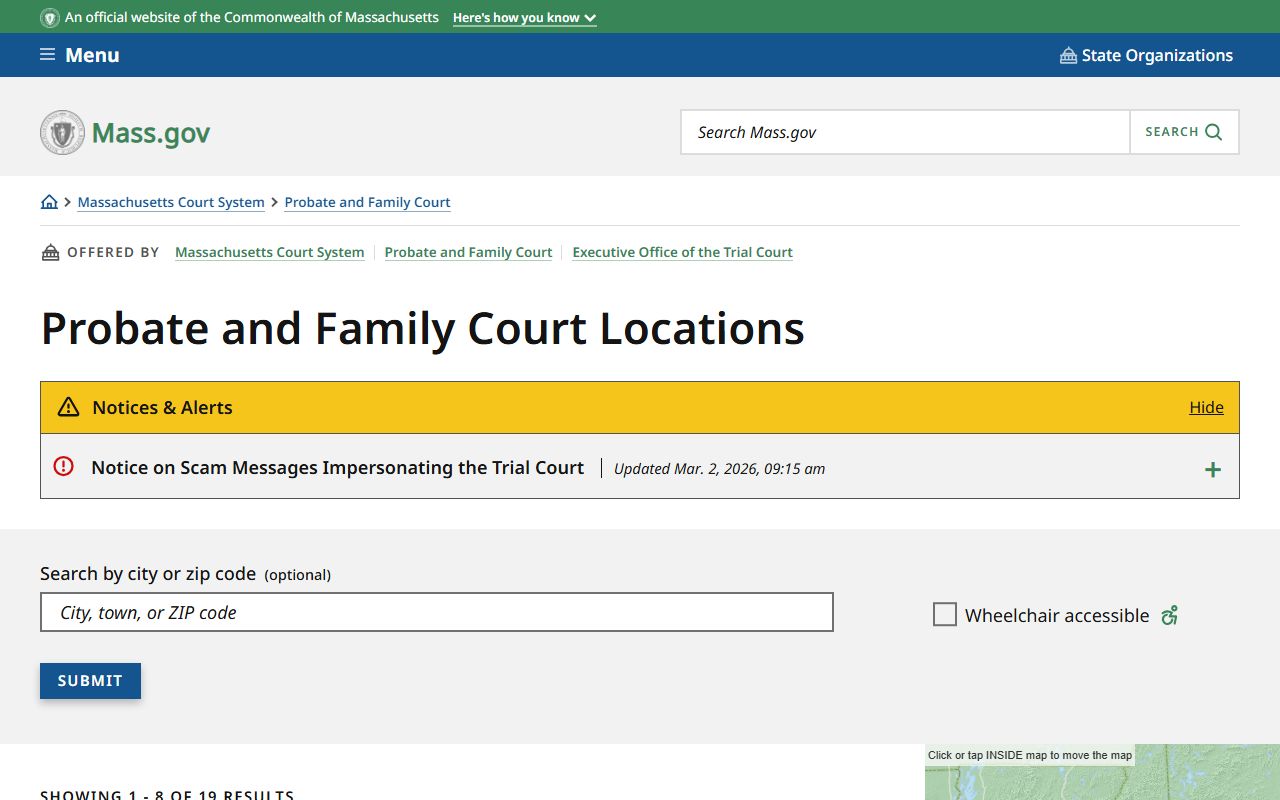This screenshot has height=800, width=1280.
Task: Check the Wheelchair accessible checkbox
Action: tap(945, 614)
